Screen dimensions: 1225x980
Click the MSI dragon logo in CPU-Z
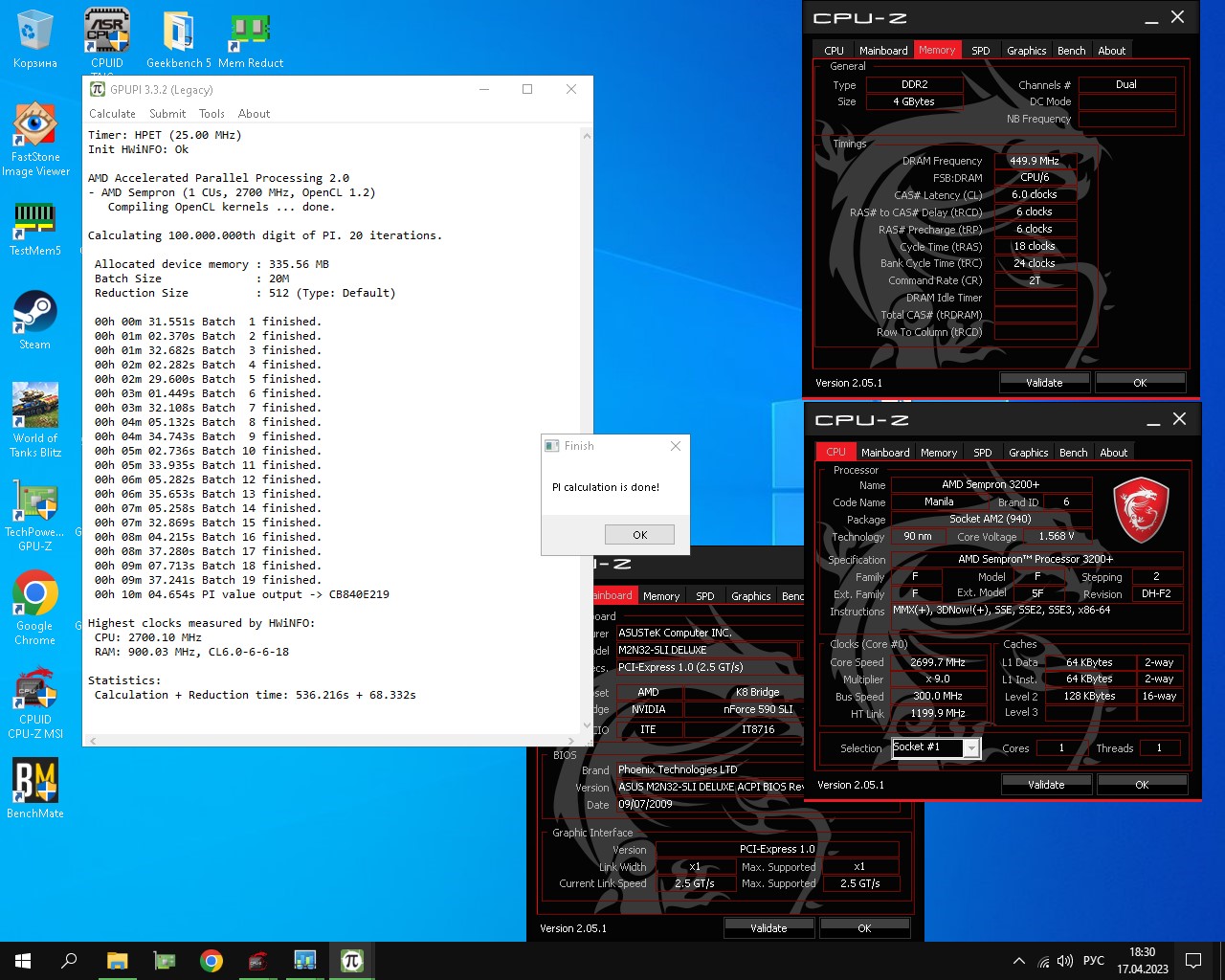[x=1142, y=511]
